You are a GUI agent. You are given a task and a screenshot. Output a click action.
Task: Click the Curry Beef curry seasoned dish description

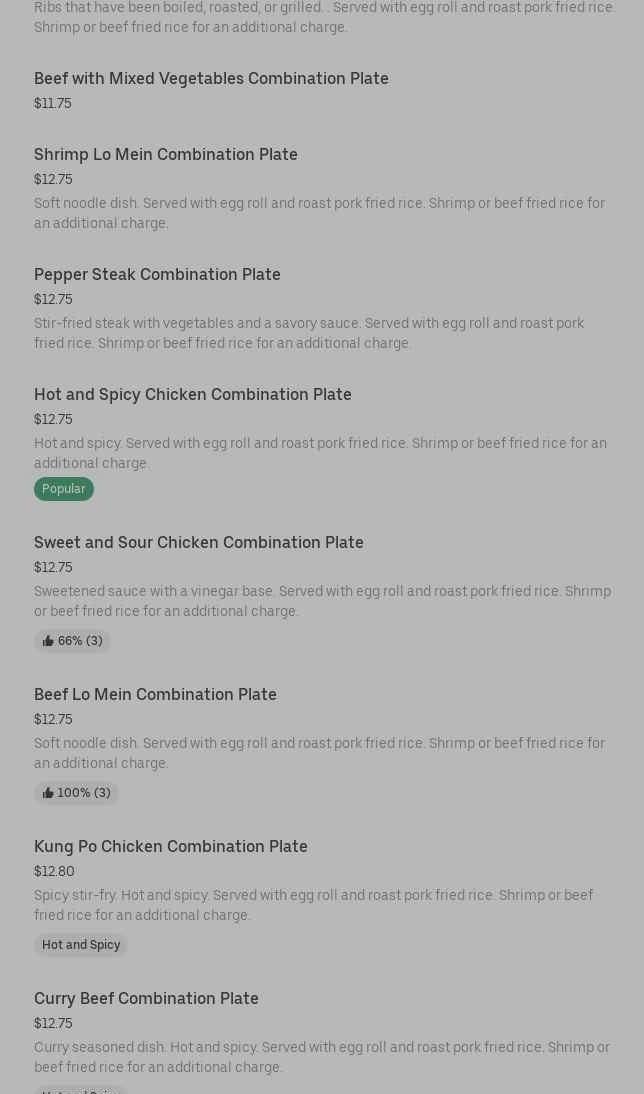tap(321, 1057)
